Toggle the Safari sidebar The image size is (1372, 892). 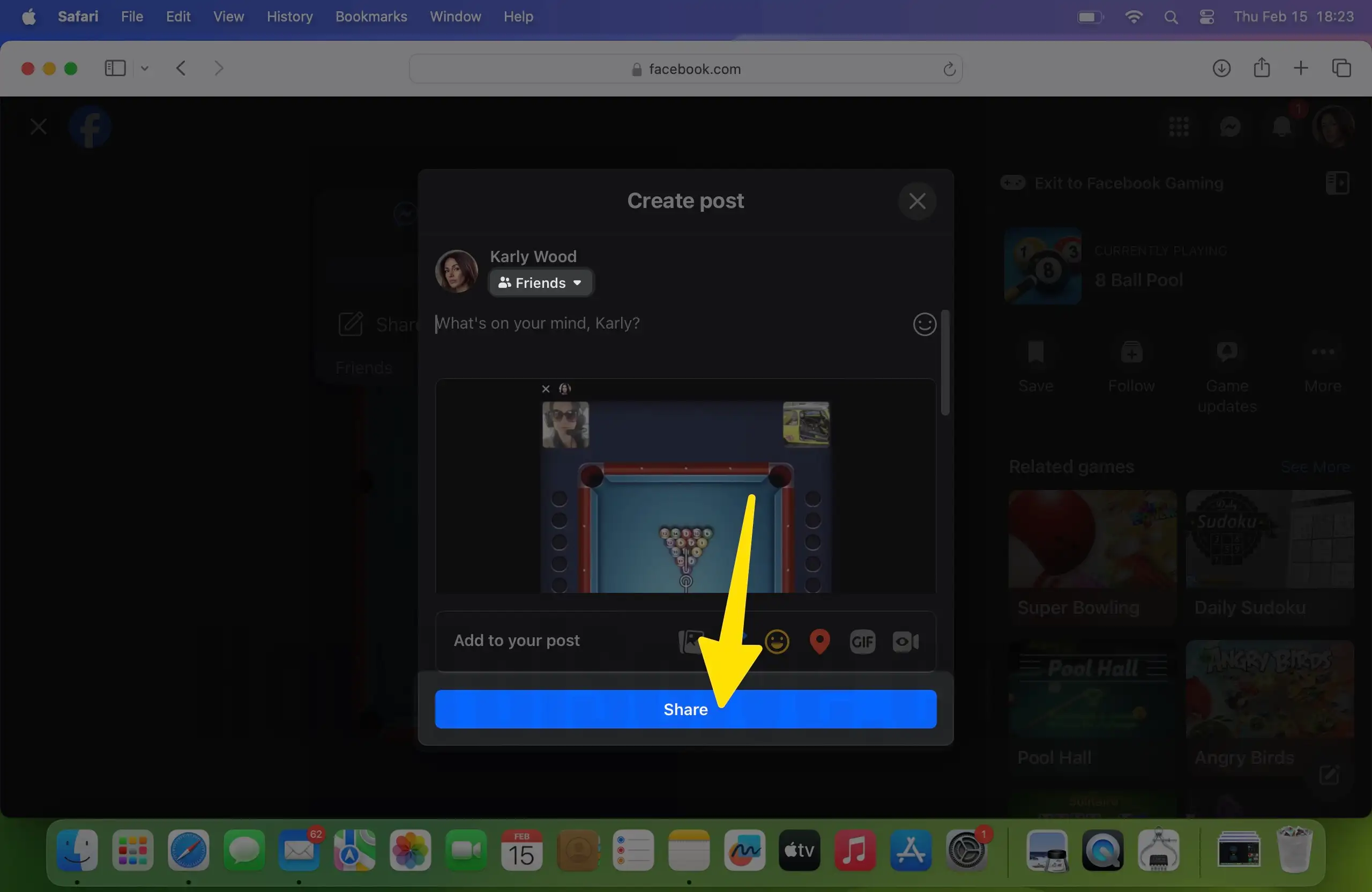[115, 69]
